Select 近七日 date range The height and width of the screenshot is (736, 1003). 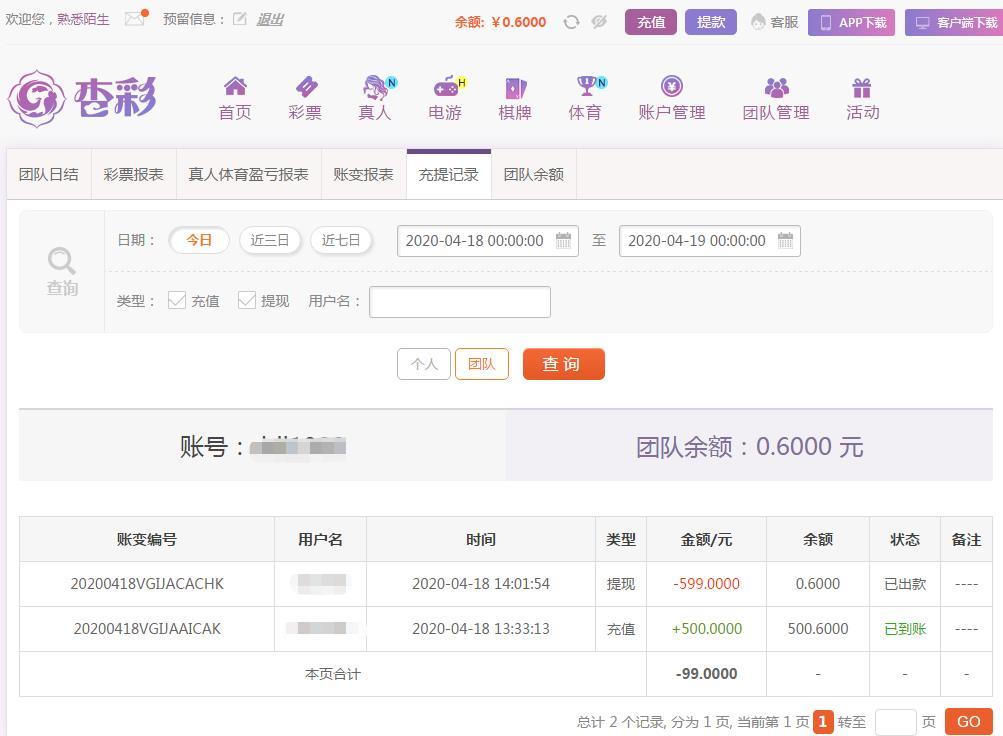click(x=341, y=240)
